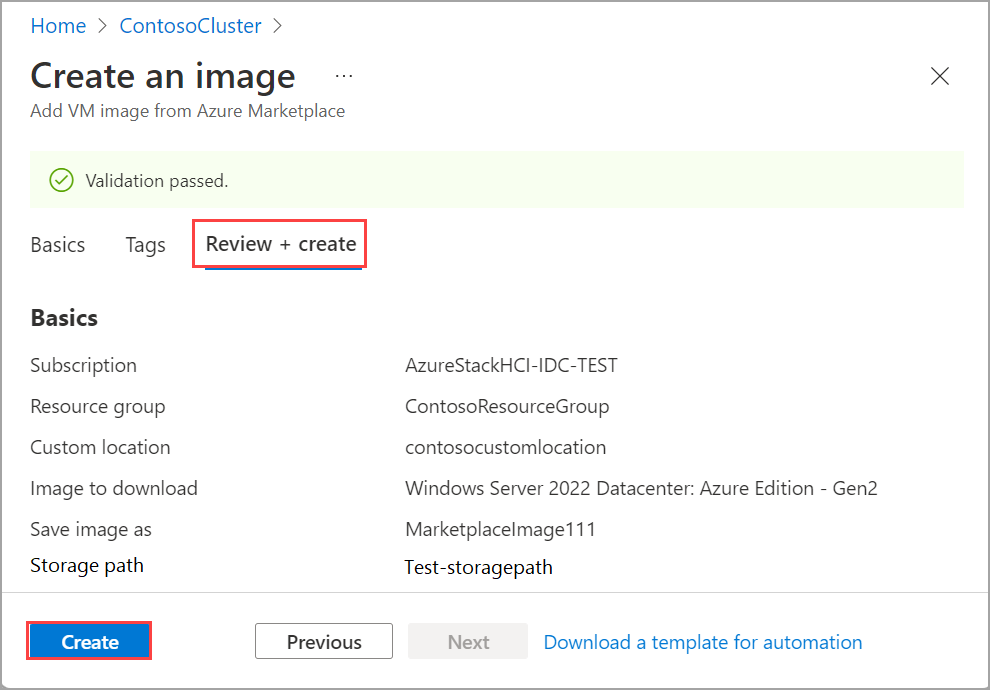Click the contosocustomlocation value
The image size is (990, 690).
(505, 447)
